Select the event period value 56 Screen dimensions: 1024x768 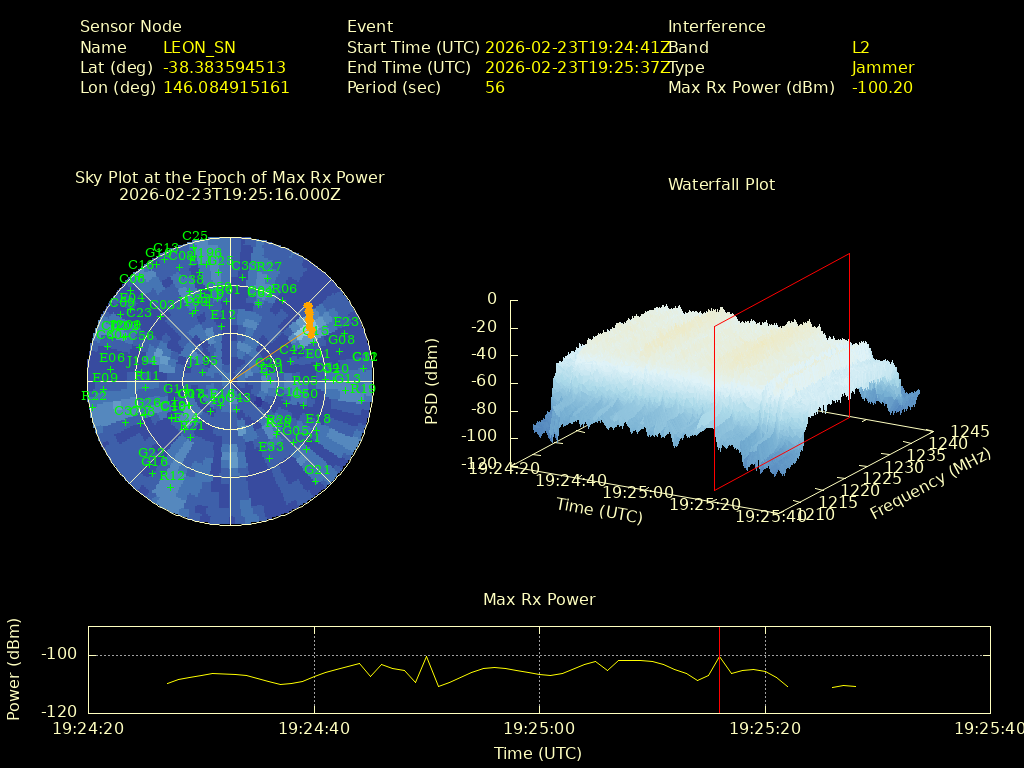coord(494,87)
